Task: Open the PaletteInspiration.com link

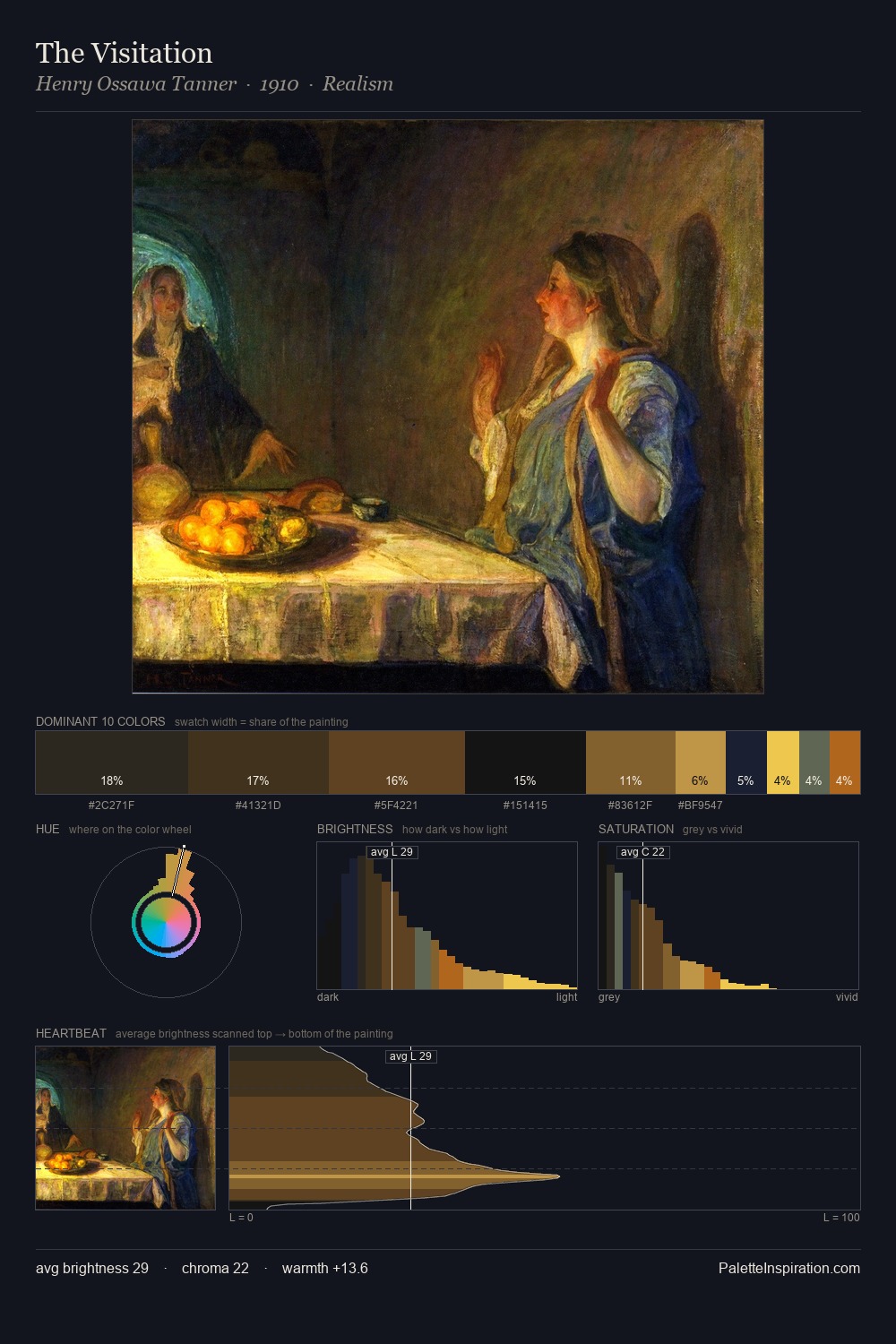Action: click(x=789, y=1269)
